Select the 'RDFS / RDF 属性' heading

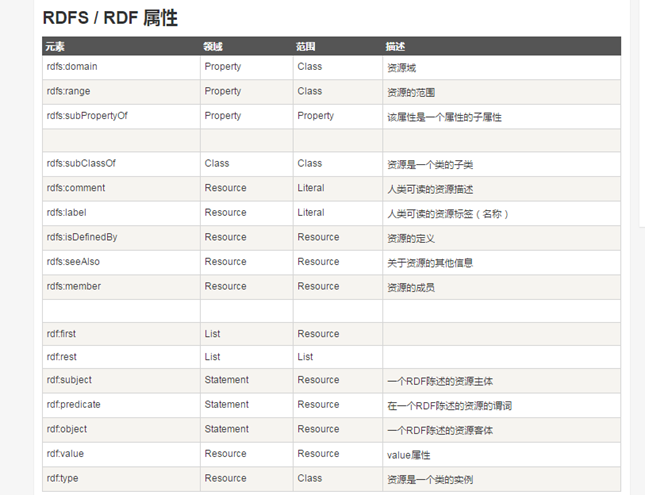[x=110, y=18]
